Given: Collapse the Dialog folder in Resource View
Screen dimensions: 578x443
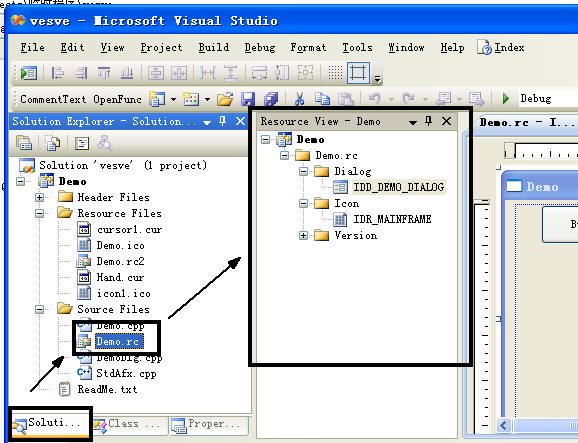Looking at the screenshot, I should [303, 171].
